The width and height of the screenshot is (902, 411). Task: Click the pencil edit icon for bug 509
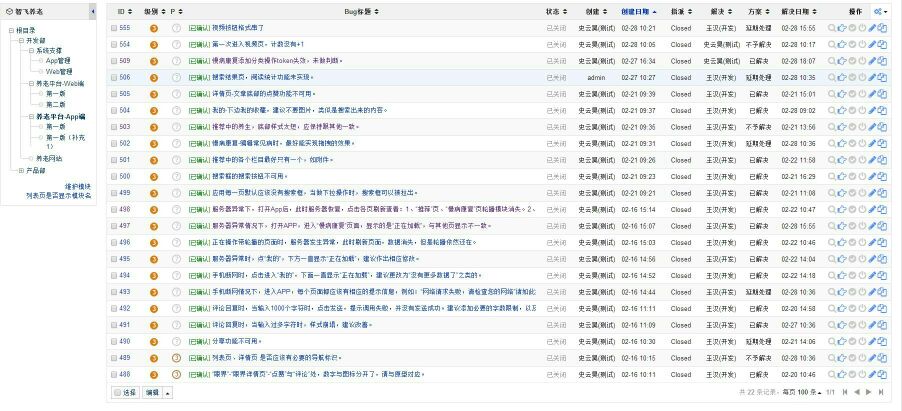[x=871, y=61]
